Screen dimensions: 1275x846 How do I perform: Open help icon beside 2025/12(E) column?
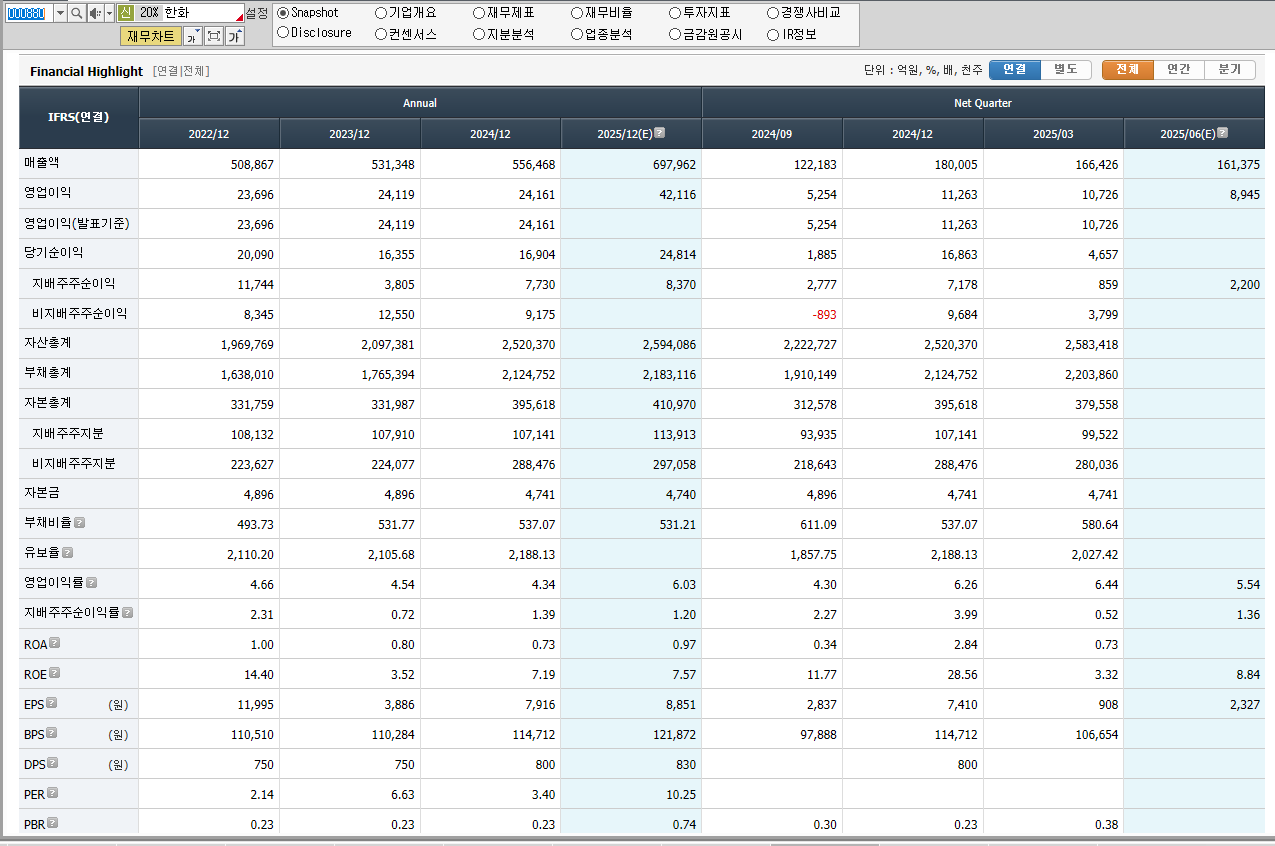(x=659, y=133)
